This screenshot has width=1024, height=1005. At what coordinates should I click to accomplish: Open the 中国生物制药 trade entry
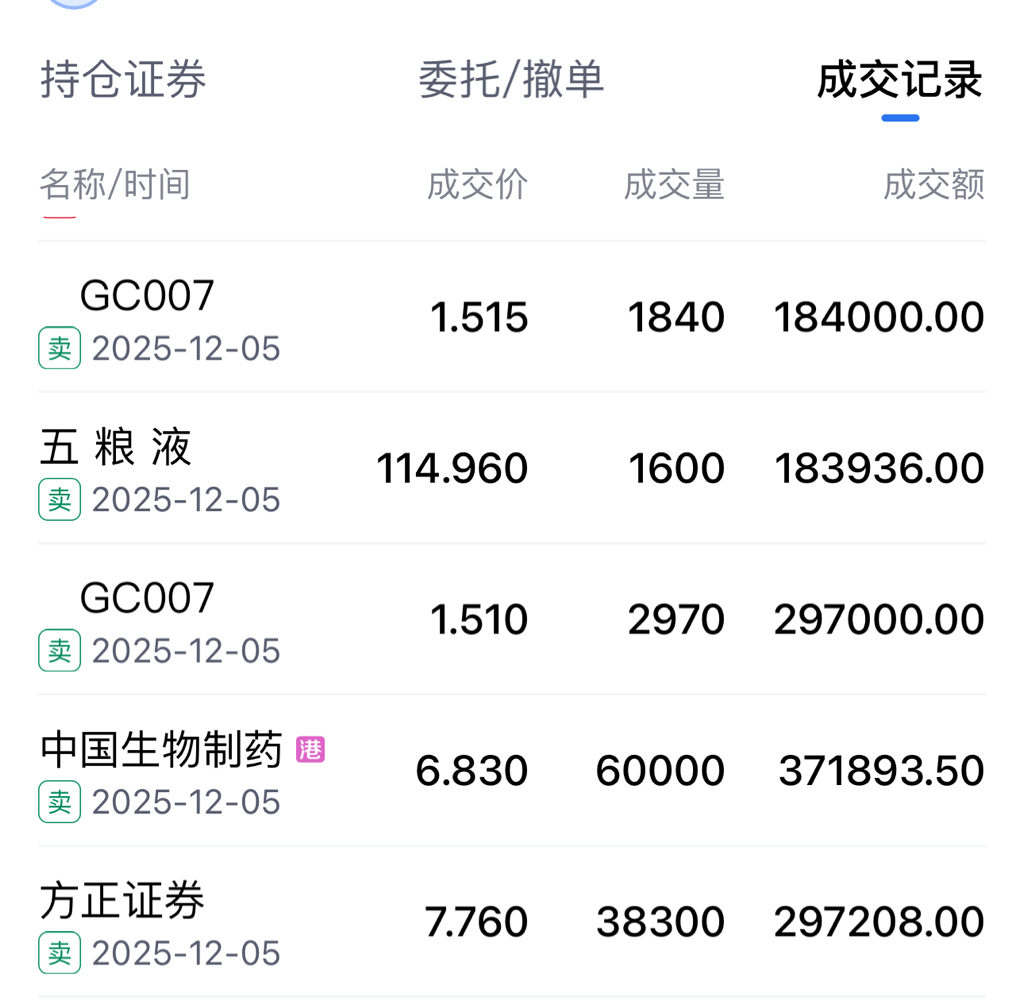tap(512, 771)
